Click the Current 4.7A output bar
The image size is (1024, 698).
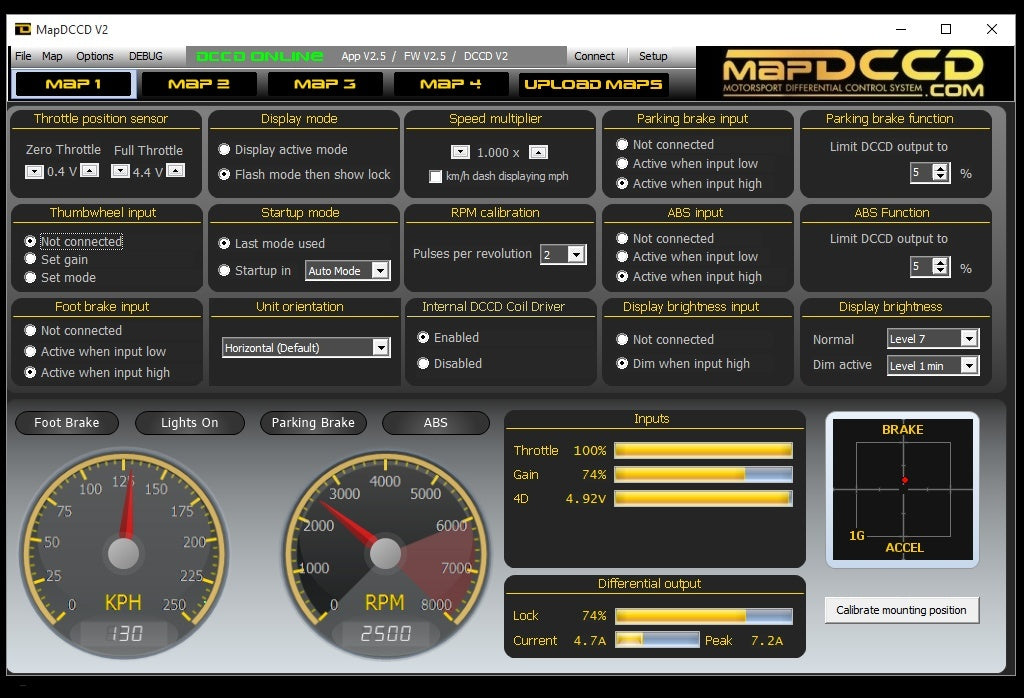tap(657, 640)
